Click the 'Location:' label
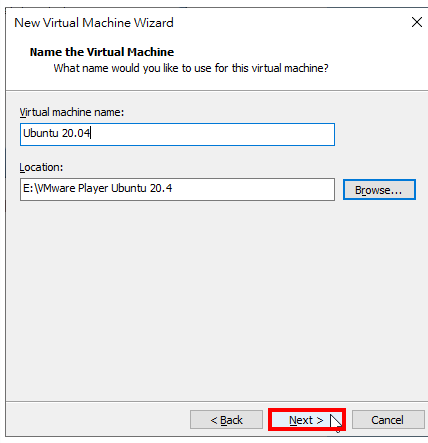 (41, 167)
